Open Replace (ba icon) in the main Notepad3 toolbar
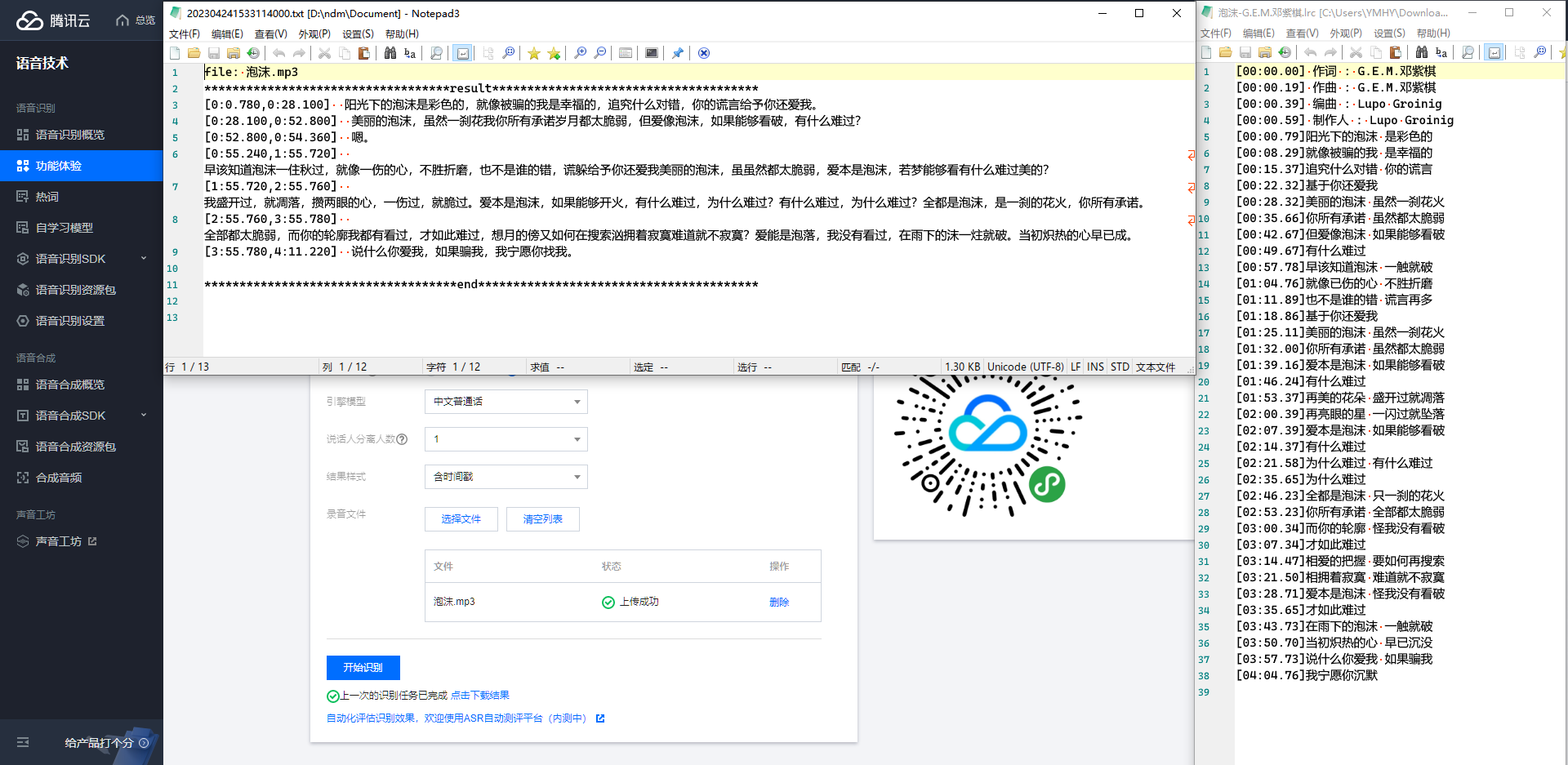 click(x=410, y=53)
